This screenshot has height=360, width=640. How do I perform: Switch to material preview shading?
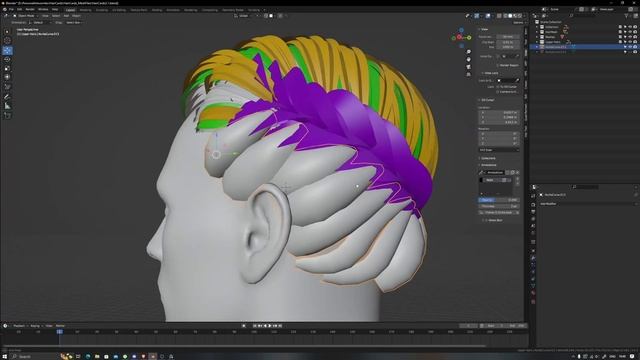tap(515, 16)
